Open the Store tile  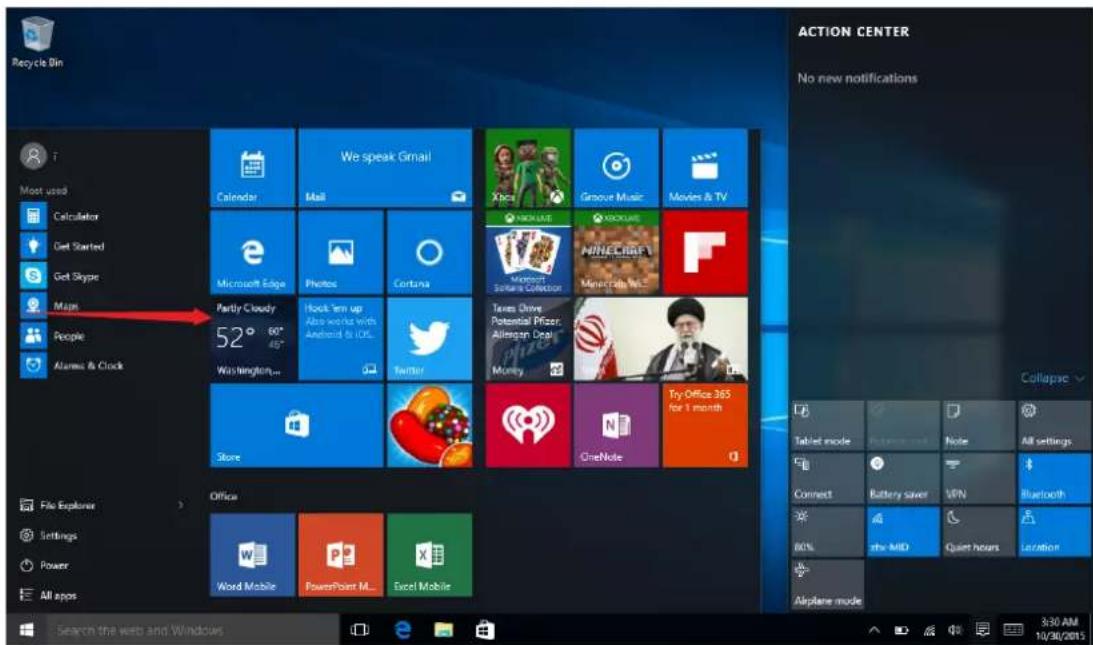tap(296, 425)
